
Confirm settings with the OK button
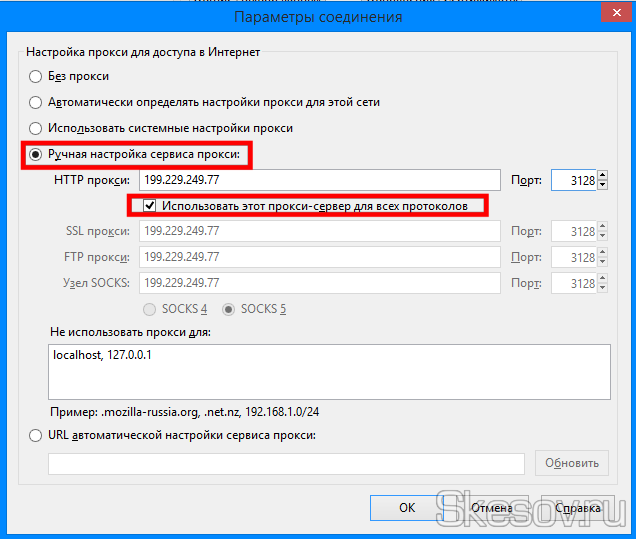click(x=407, y=508)
